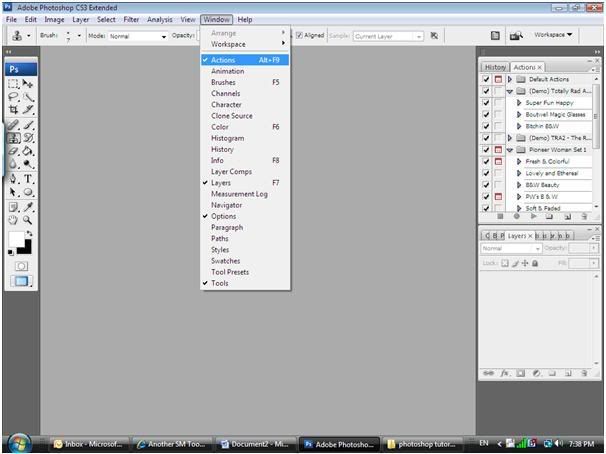Click Histogram in the Window menu
Screen dimensions: 606x454
click(227, 138)
